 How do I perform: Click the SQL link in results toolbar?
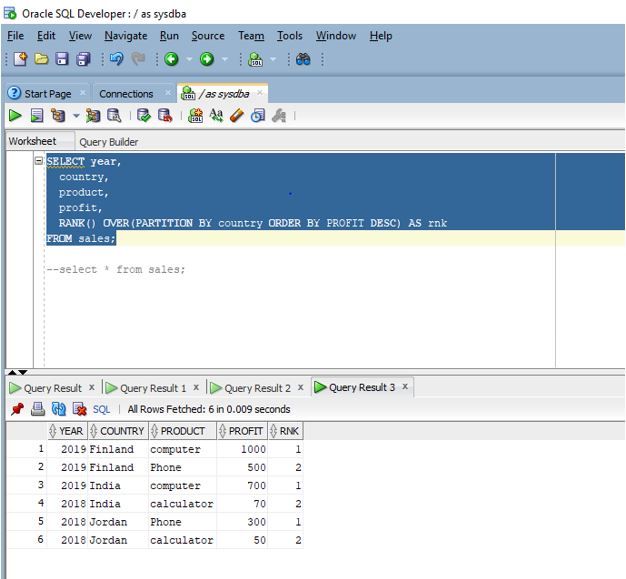(101, 409)
